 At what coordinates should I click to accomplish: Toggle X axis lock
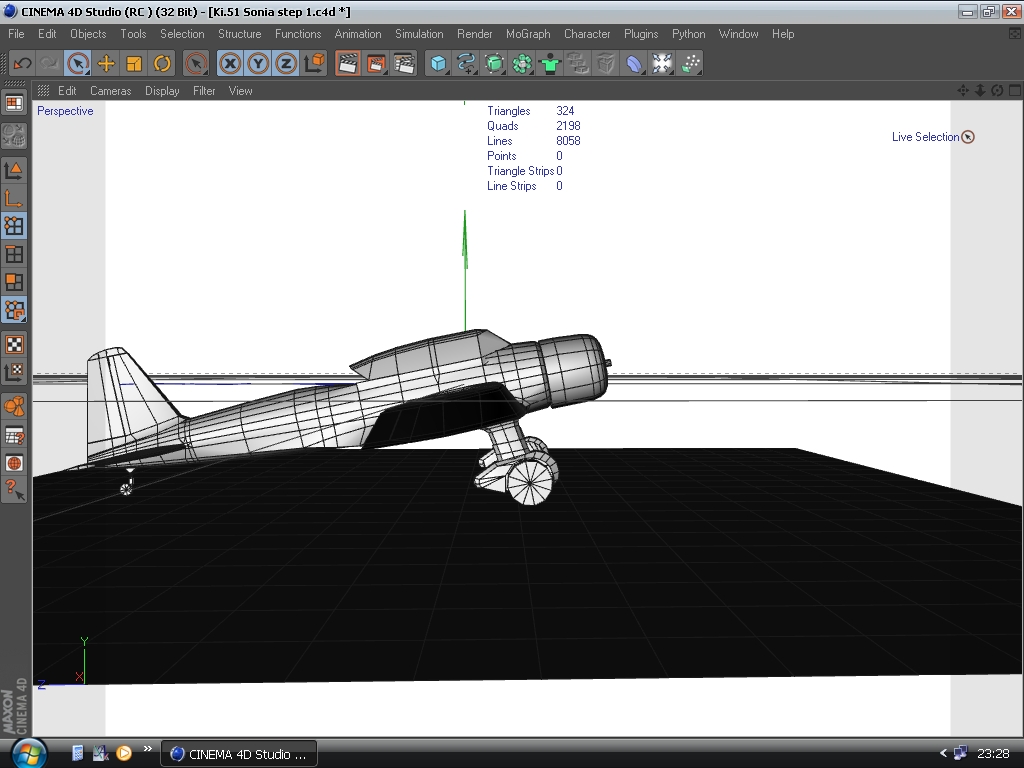coord(231,63)
